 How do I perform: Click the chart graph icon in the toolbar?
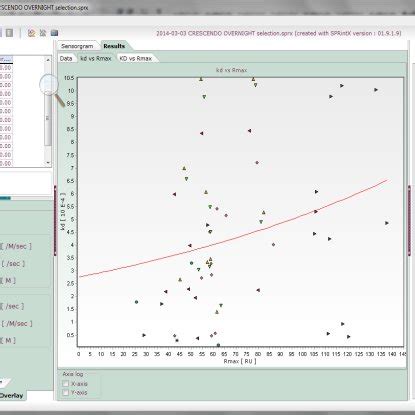click(31, 33)
